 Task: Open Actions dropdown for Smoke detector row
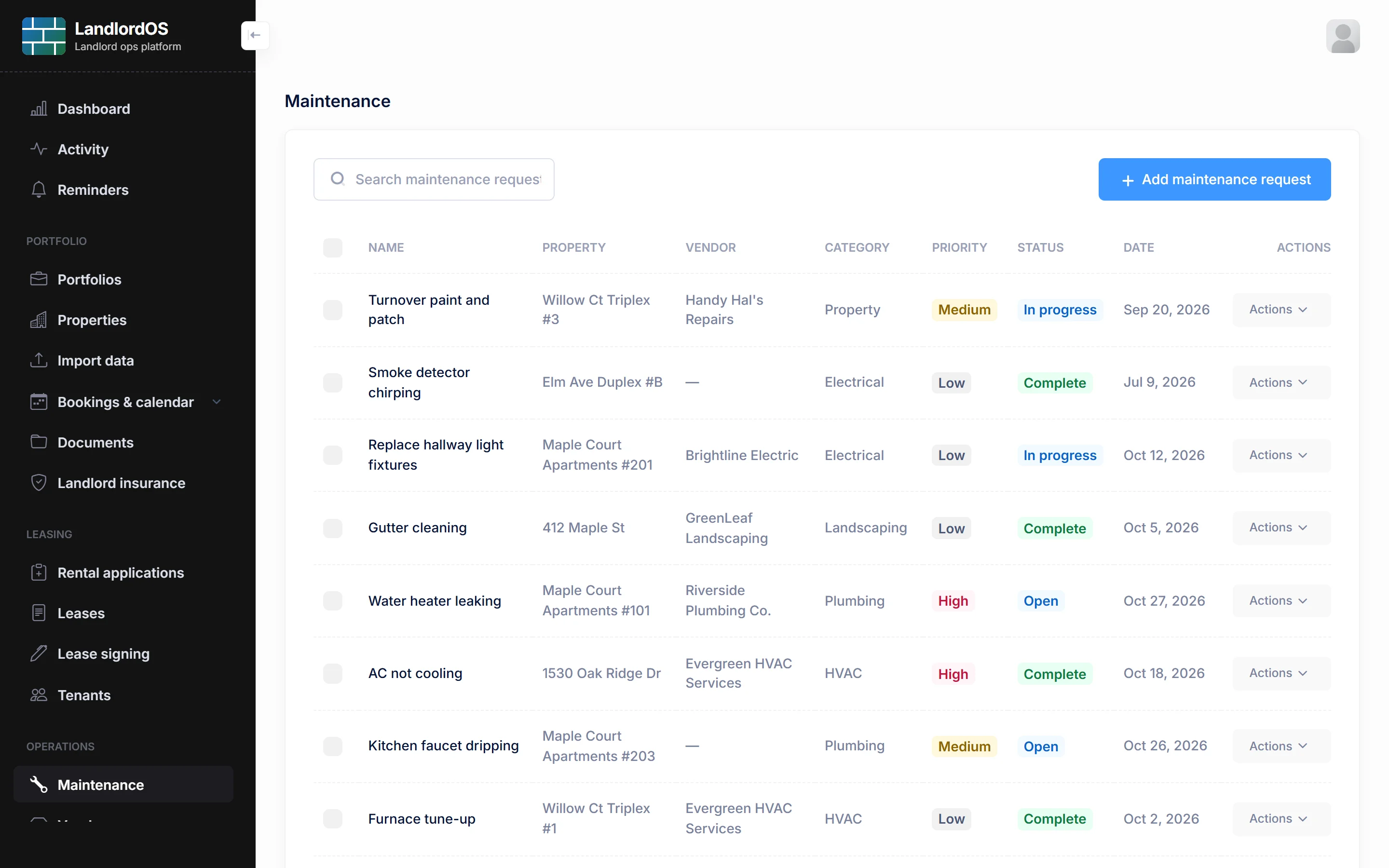[x=1281, y=382]
